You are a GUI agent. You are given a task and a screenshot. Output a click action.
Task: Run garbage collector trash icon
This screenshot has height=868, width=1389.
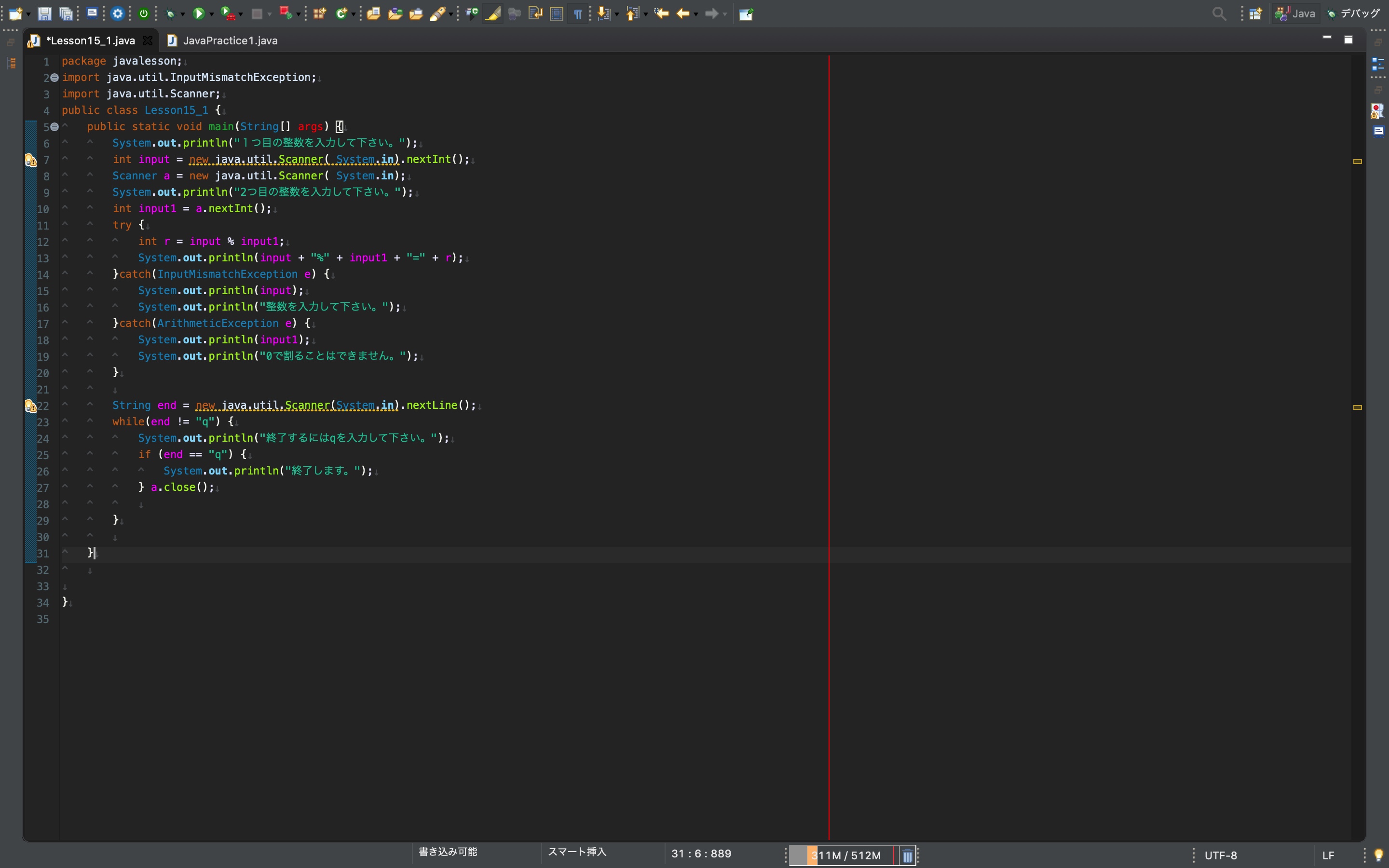pos(907,856)
